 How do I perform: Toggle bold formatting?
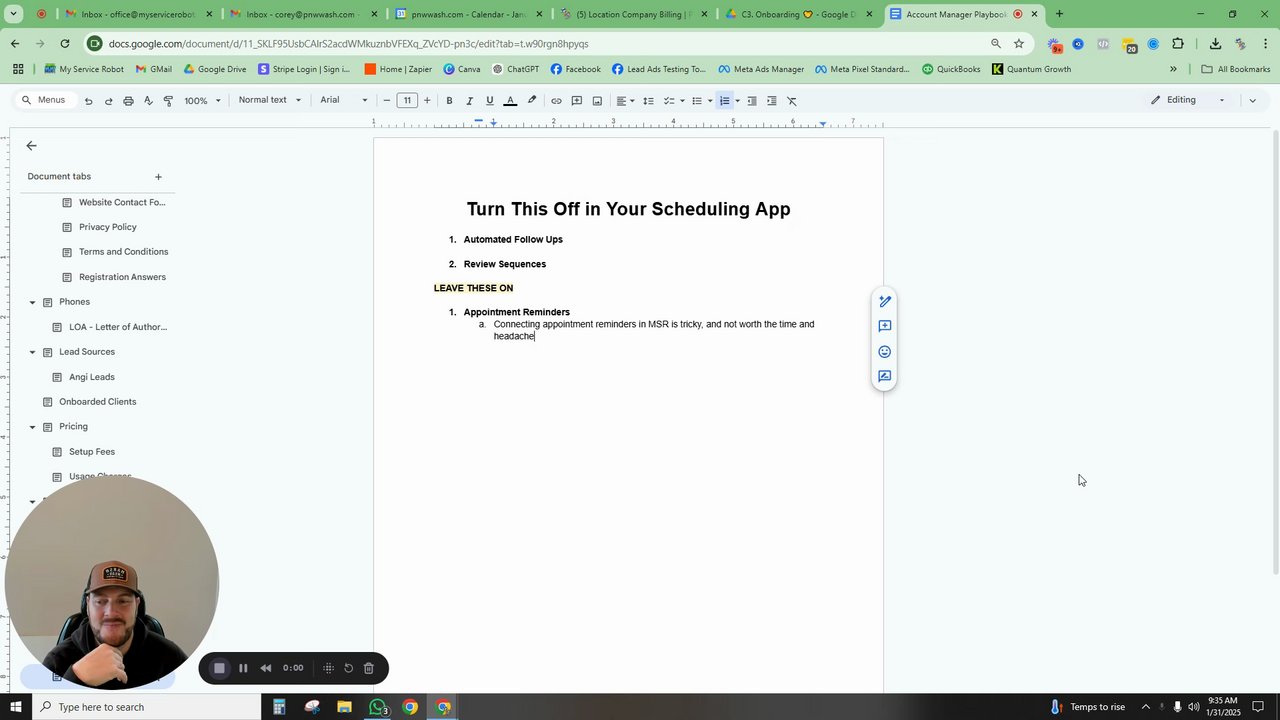click(x=449, y=101)
